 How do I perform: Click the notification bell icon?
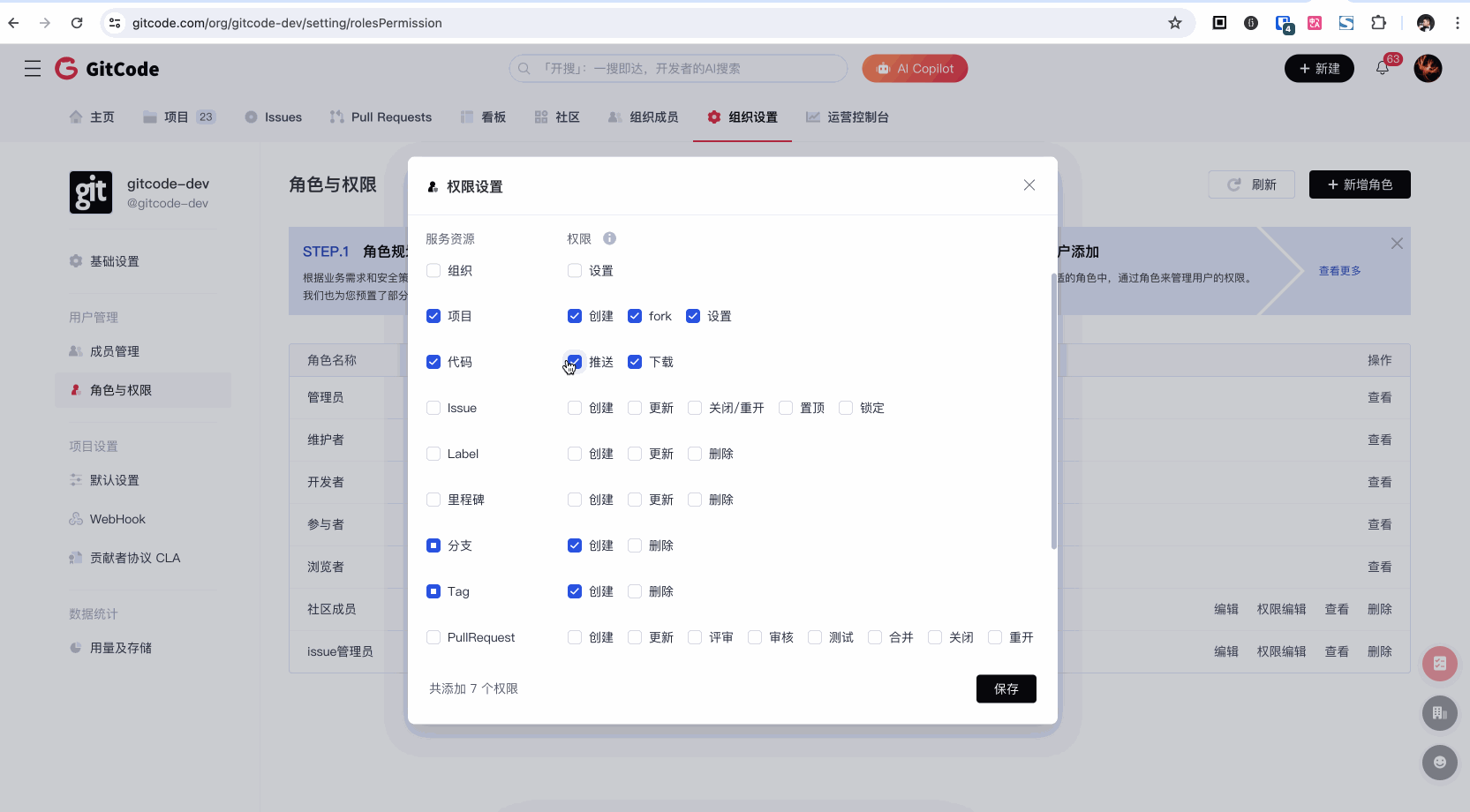(x=1383, y=68)
